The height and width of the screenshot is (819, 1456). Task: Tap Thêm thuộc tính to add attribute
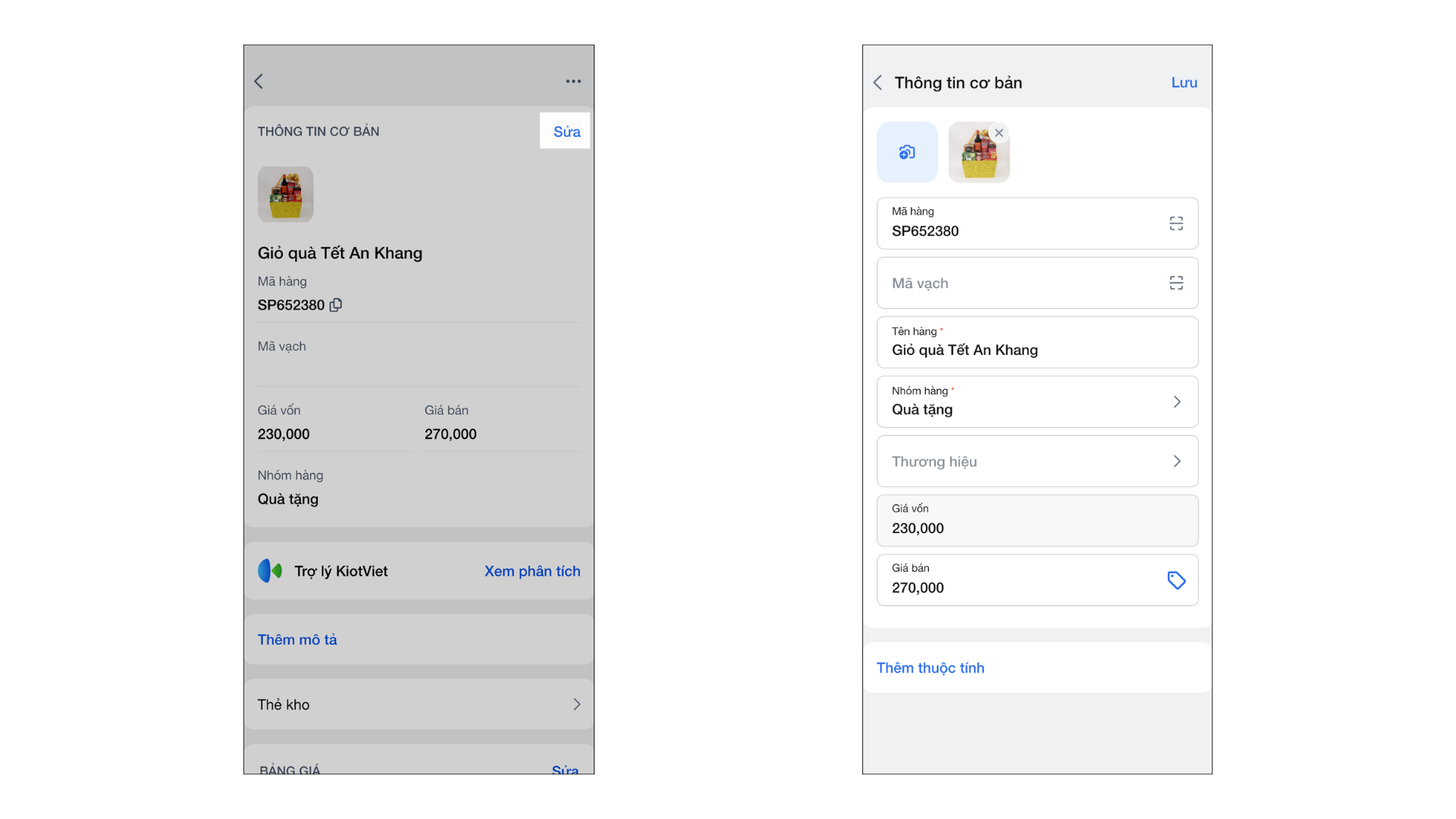(x=930, y=667)
